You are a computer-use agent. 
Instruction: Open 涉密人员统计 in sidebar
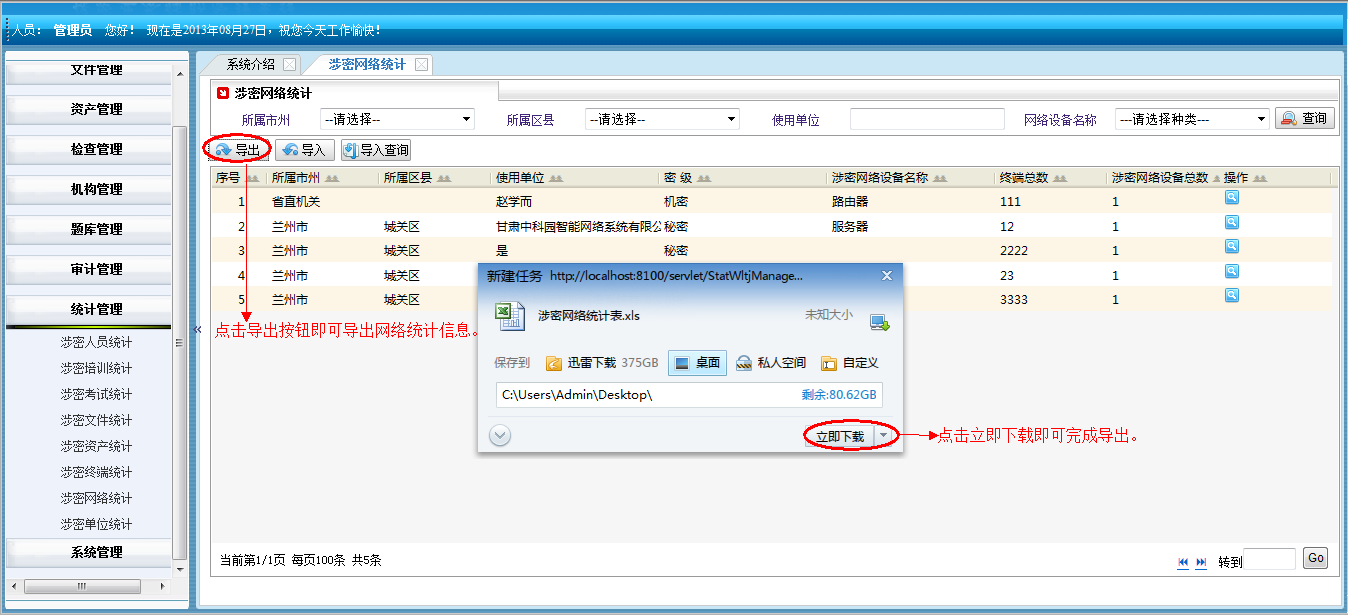click(x=96, y=342)
